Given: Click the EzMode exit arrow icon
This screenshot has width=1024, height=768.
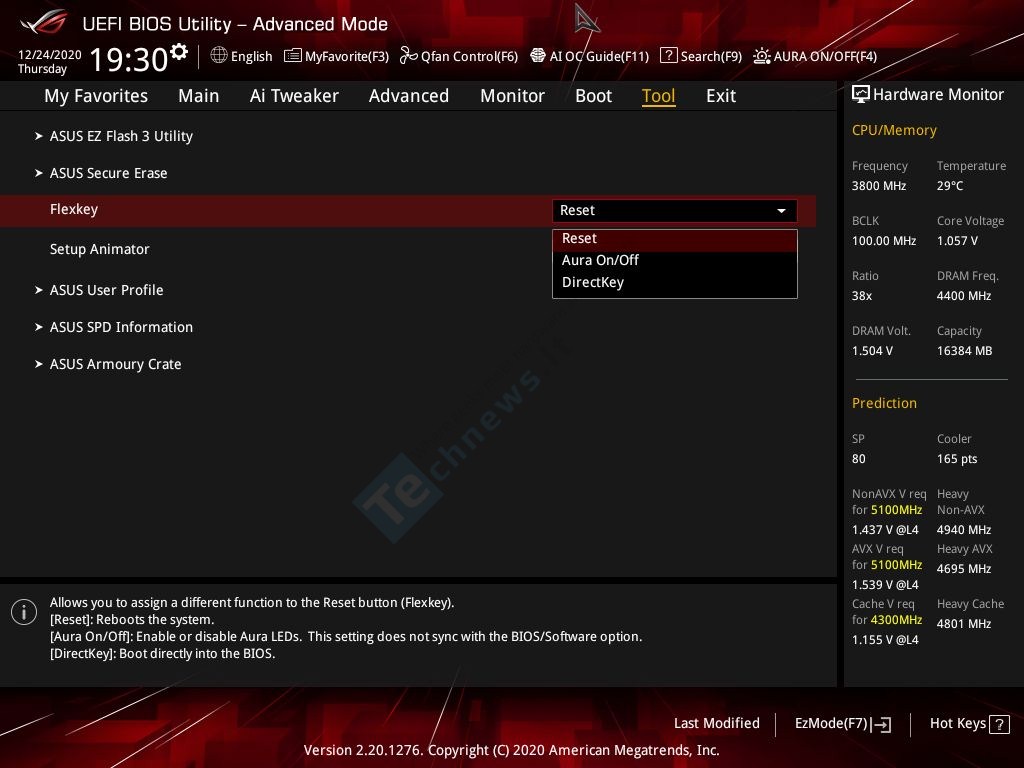Looking at the screenshot, I should tap(881, 724).
